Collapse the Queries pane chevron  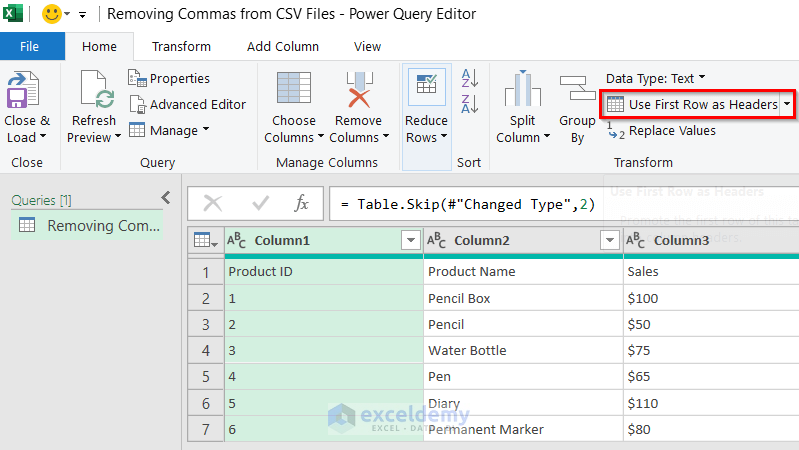(x=166, y=198)
